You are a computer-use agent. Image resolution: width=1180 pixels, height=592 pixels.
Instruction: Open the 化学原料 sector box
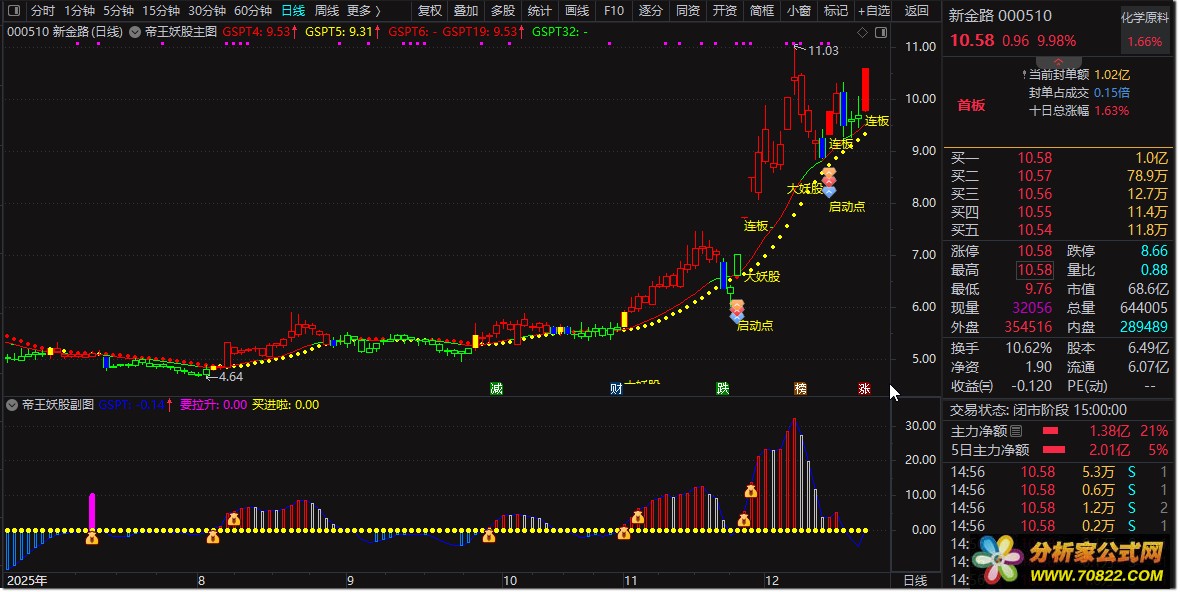(1145, 29)
